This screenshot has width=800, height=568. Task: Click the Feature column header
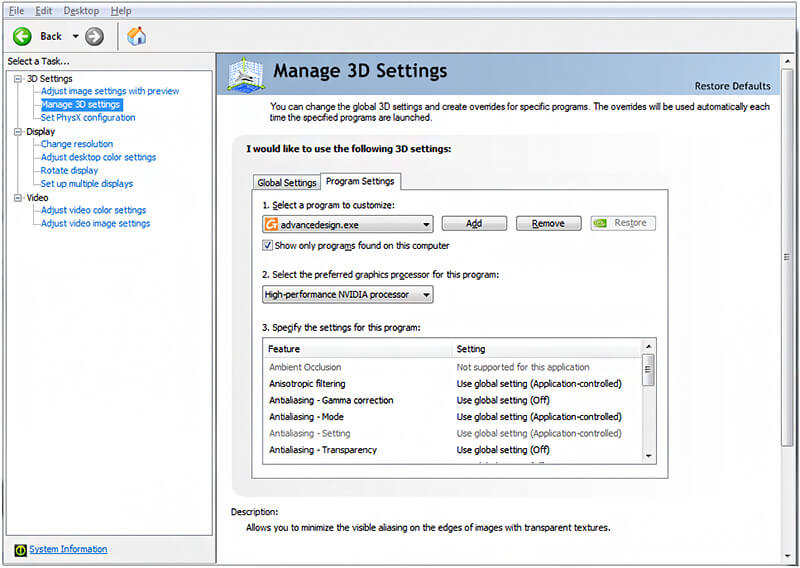359,349
